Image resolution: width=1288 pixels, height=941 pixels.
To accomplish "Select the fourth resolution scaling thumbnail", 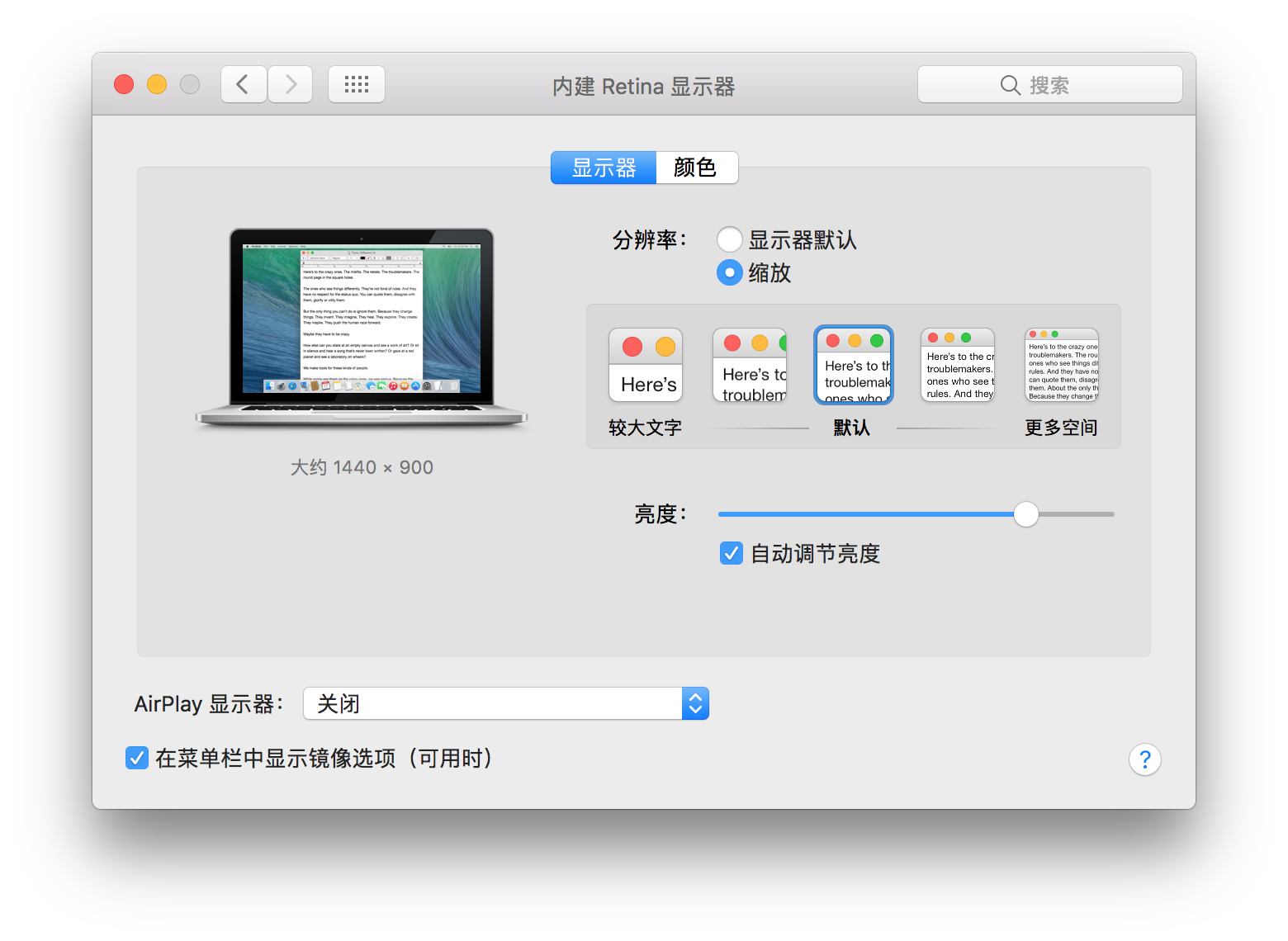I will (958, 365).
